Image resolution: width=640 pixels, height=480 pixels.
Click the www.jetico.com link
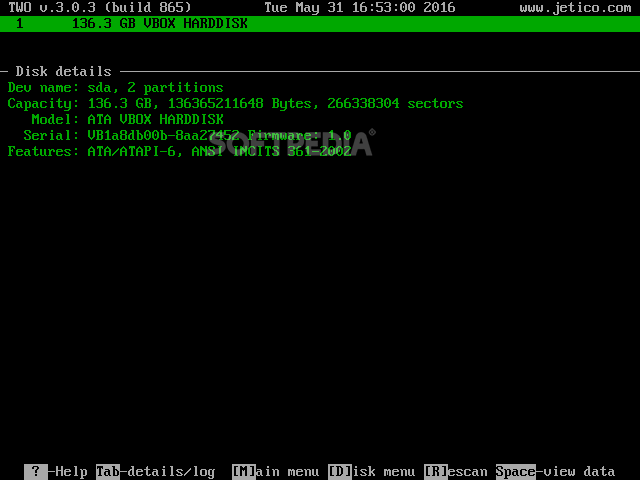click(576, 8)
